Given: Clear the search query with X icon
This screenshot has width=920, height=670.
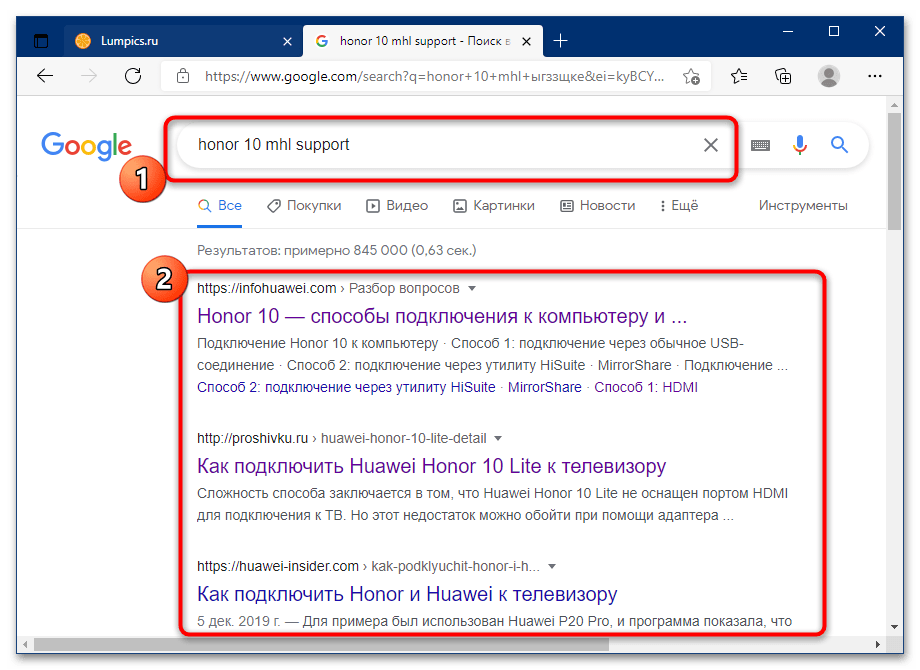Looking at the screenshot, I should pyautogui.click(x=711, y=145).
